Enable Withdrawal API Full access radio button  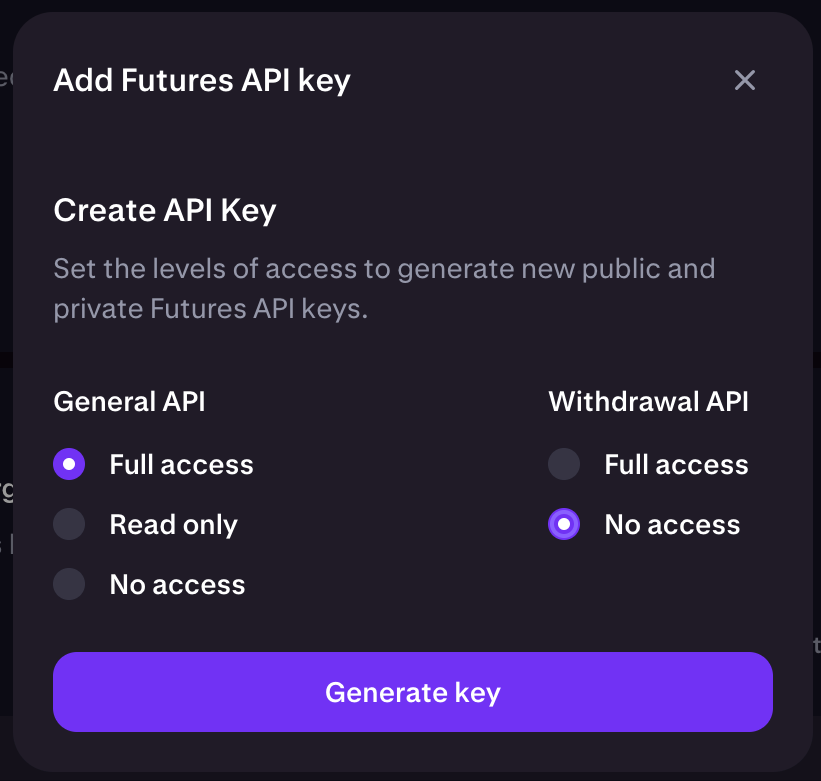tap(564, 464)
